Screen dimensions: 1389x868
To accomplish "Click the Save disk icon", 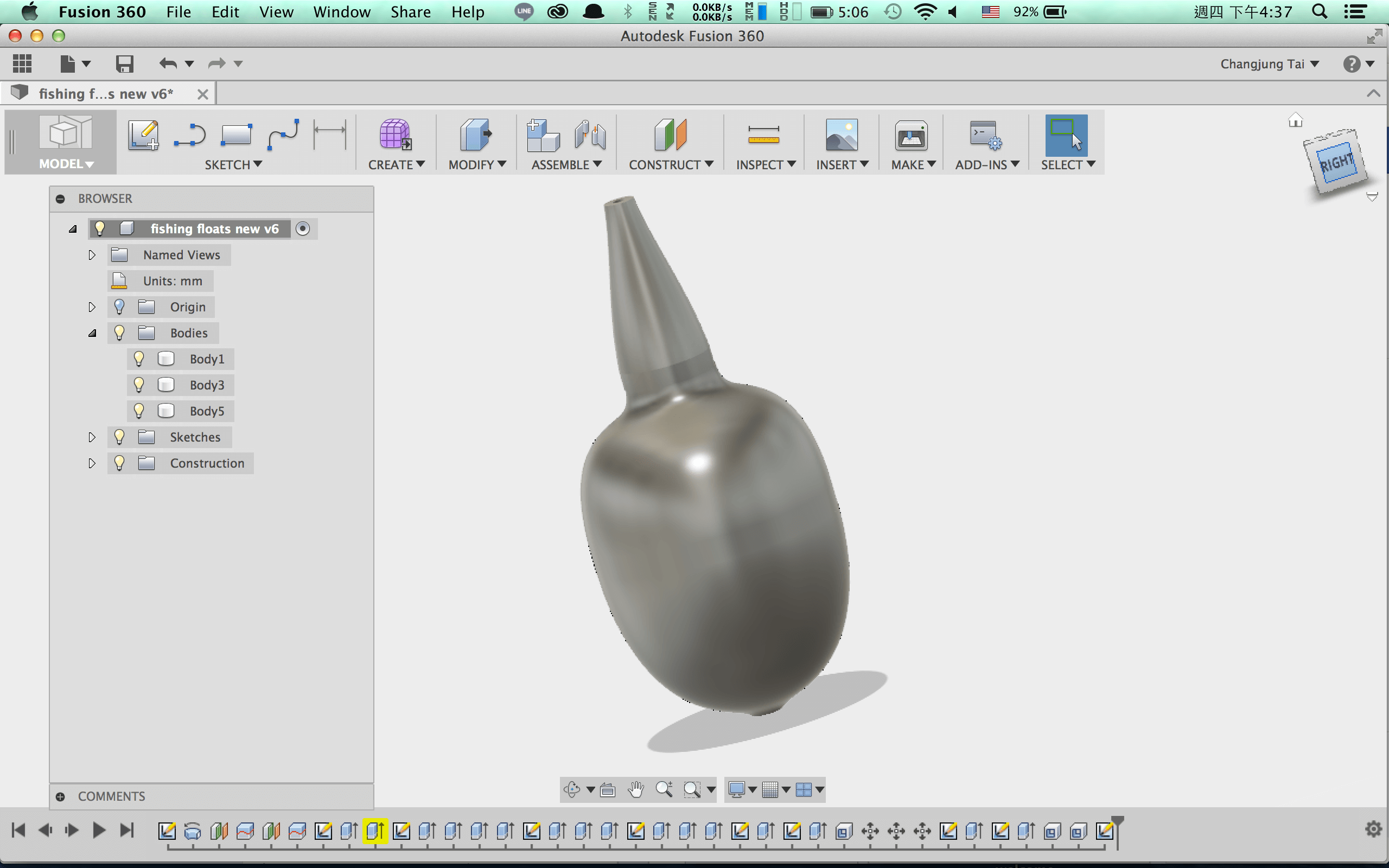I will tap(124, 63).
